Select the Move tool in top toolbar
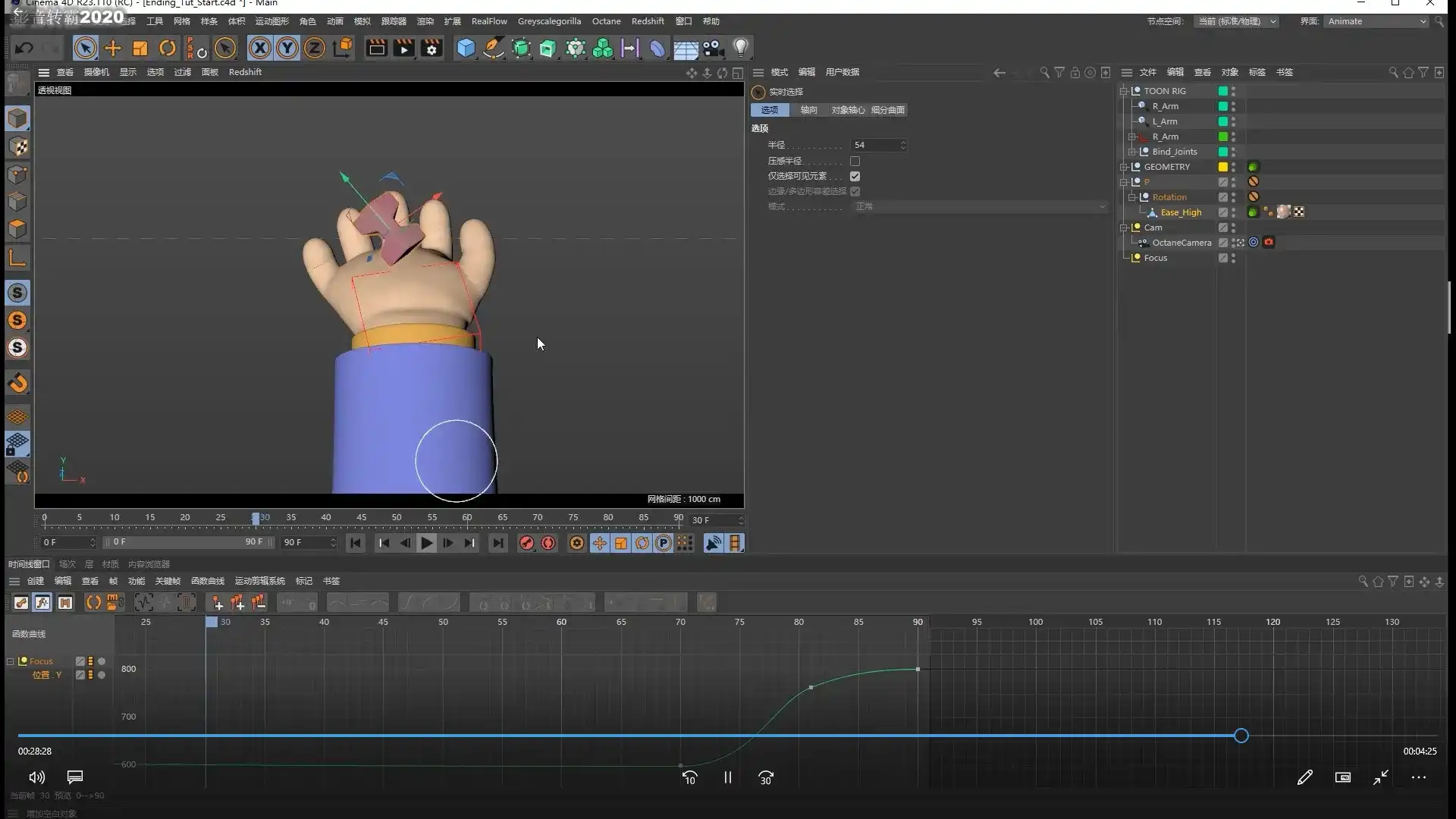 coord(112,49)
